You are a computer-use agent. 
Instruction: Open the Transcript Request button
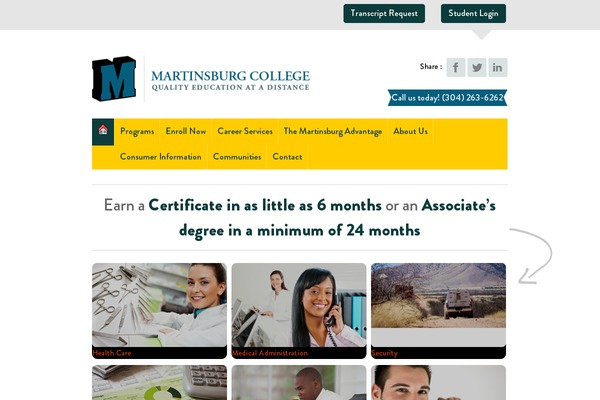384,13
